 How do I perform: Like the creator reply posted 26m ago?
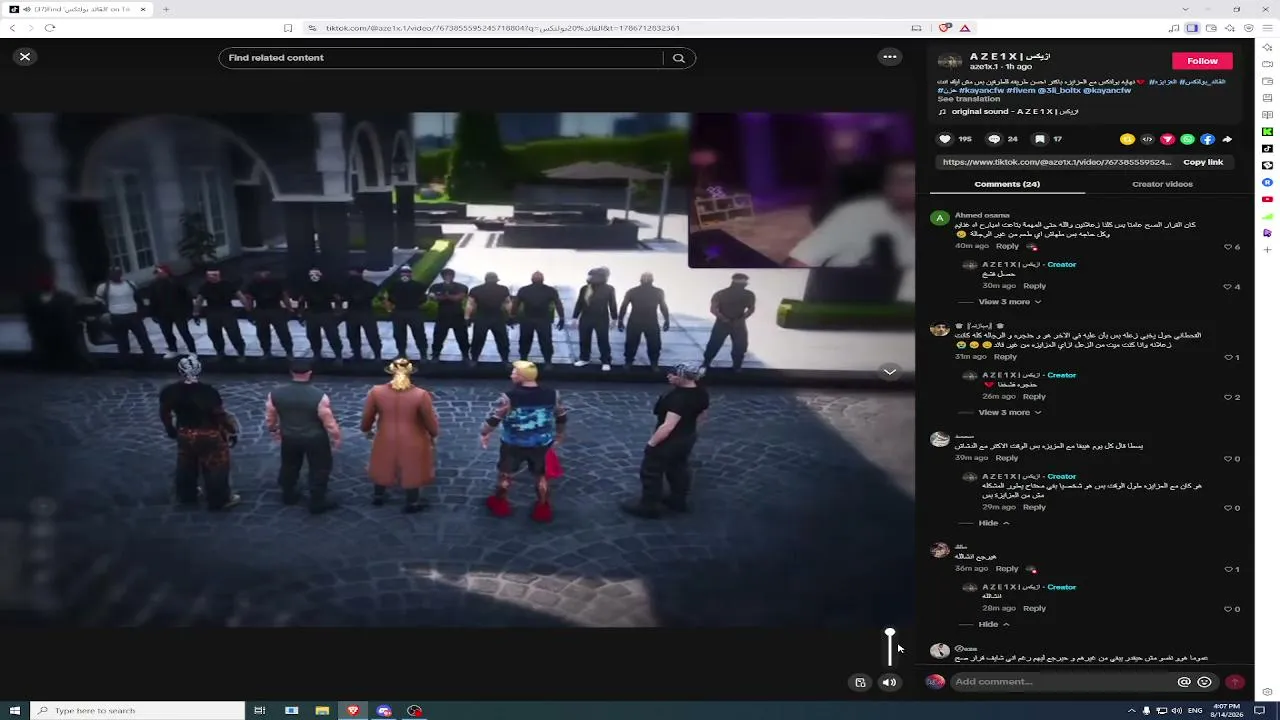(x=1228, y=397)
